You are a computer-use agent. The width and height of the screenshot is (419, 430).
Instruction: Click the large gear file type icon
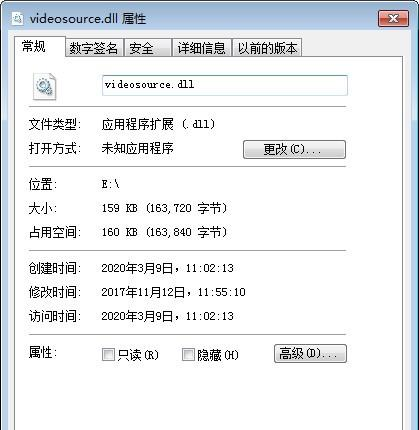click(x=45, y=86)
